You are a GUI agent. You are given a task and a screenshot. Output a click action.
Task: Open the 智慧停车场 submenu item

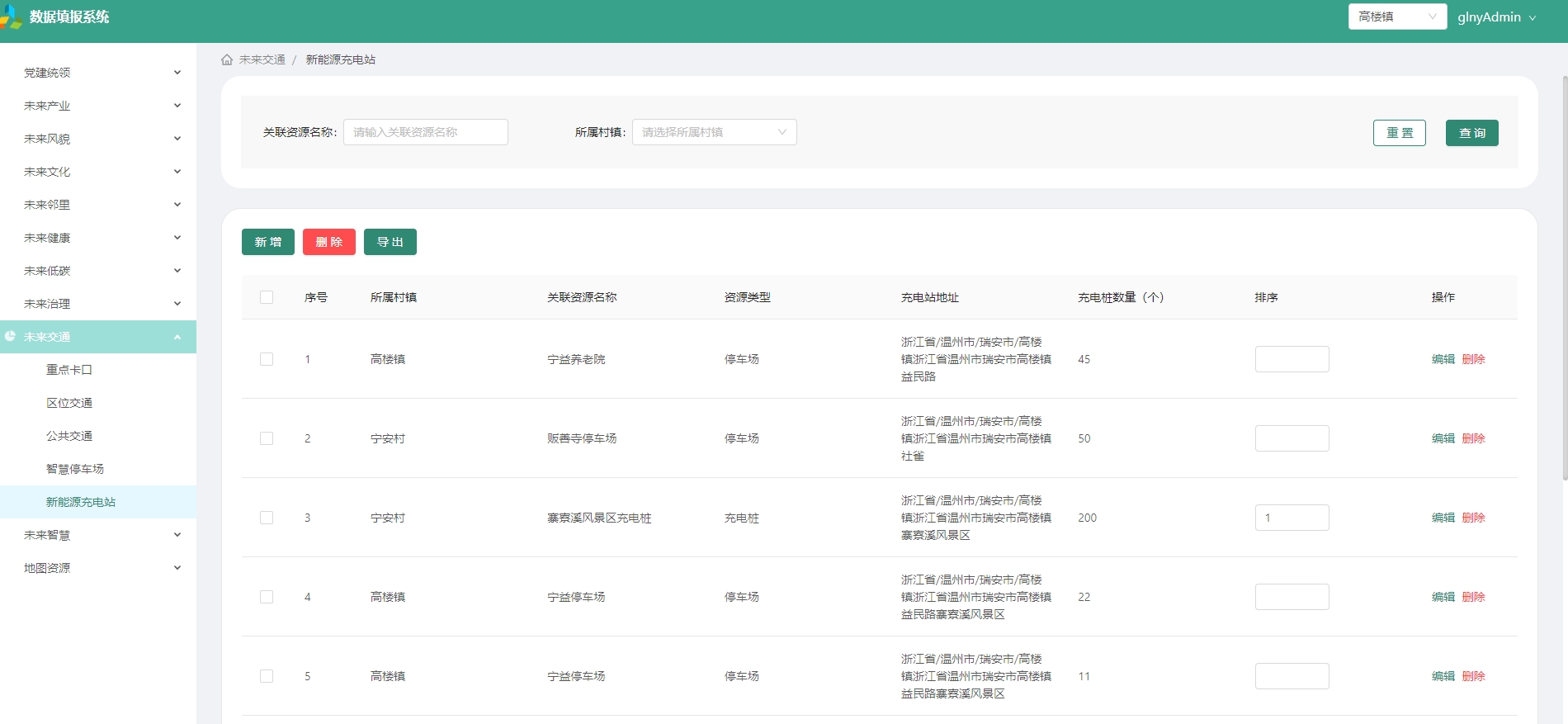coord(98,469)
